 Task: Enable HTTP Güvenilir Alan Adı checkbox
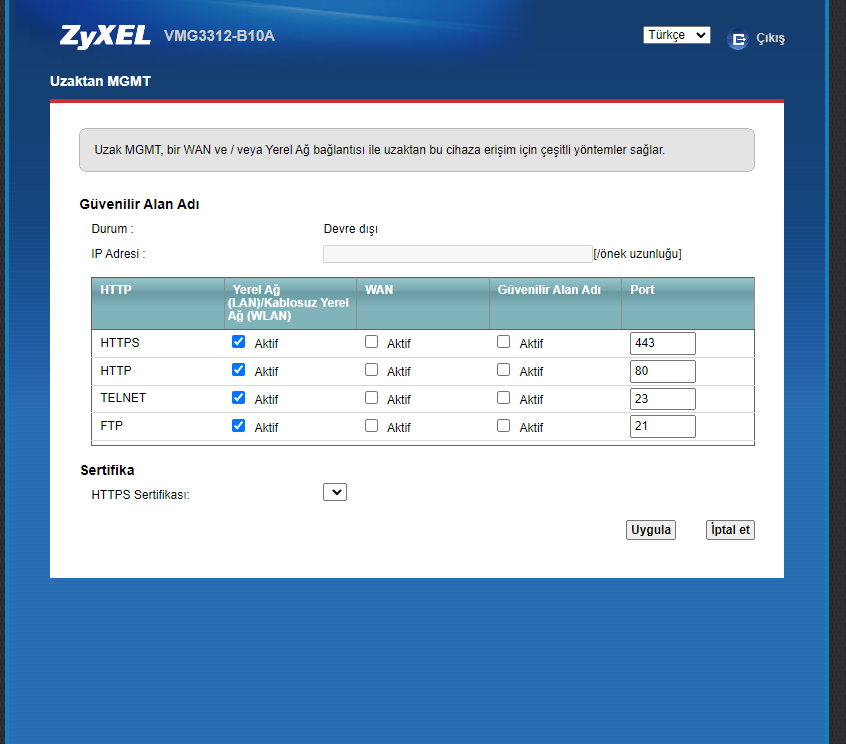[x=503, y=370]
